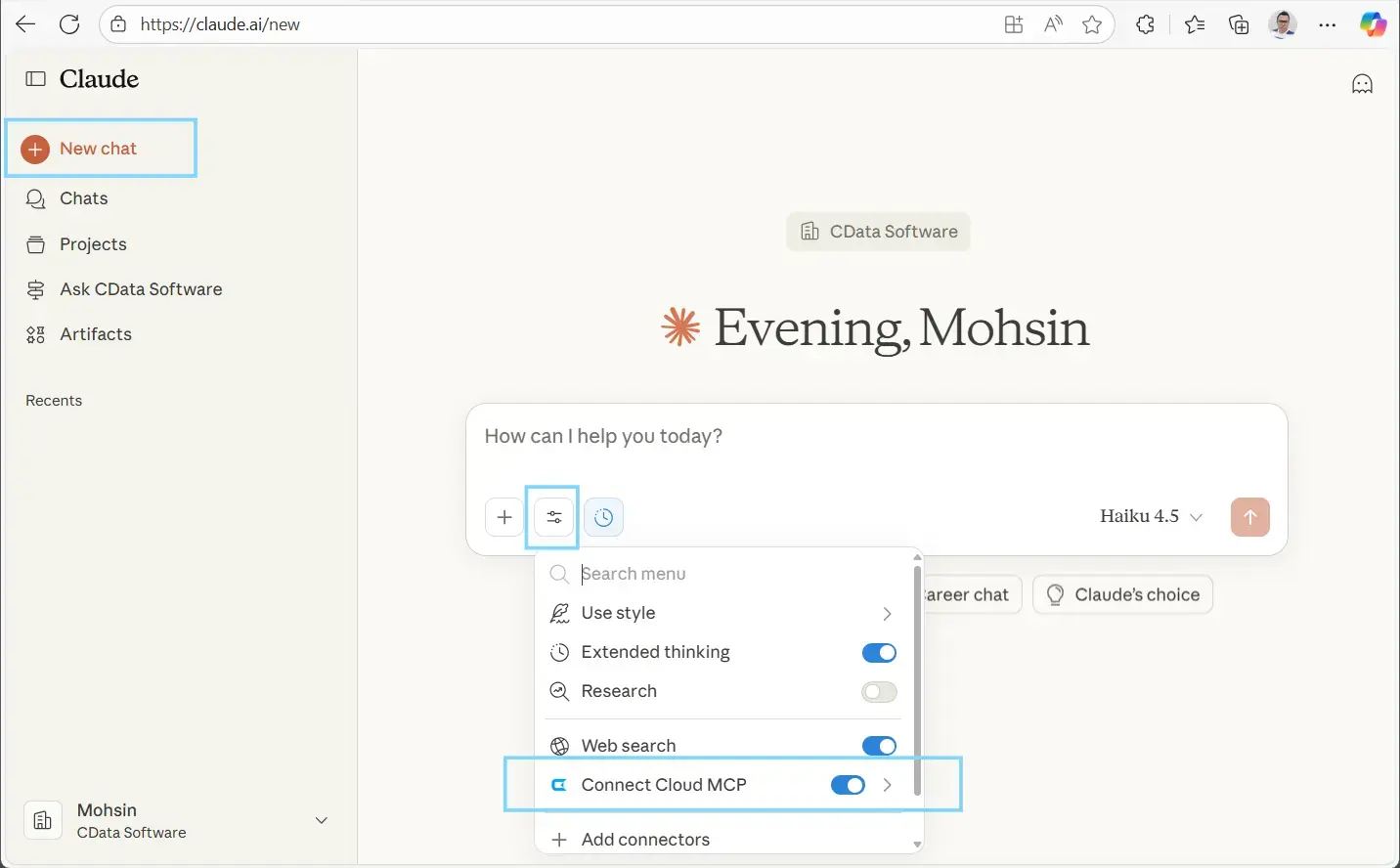Click the plus attachment button in composer
Viewport: 1400px width, 868px height.
(504, 517)
